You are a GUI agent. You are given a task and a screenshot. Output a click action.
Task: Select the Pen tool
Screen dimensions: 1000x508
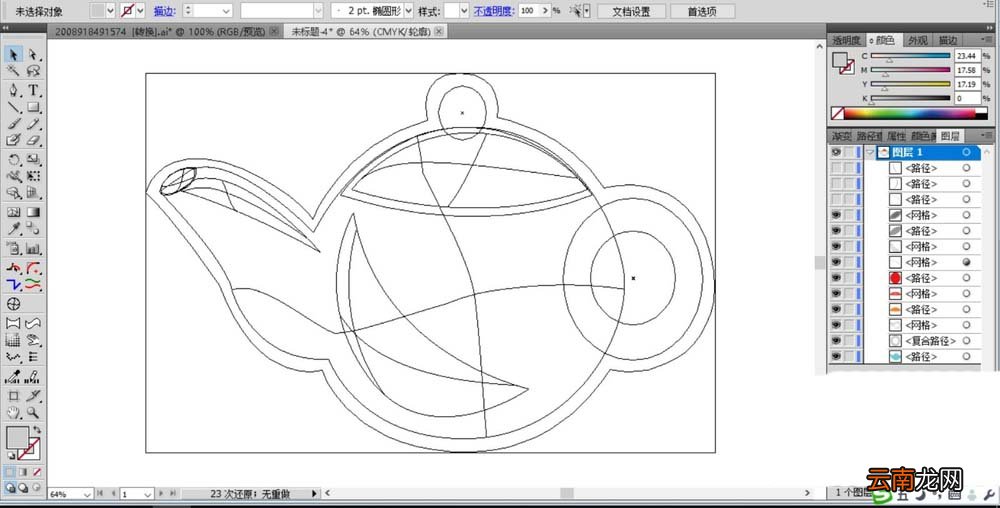[13, 90]
